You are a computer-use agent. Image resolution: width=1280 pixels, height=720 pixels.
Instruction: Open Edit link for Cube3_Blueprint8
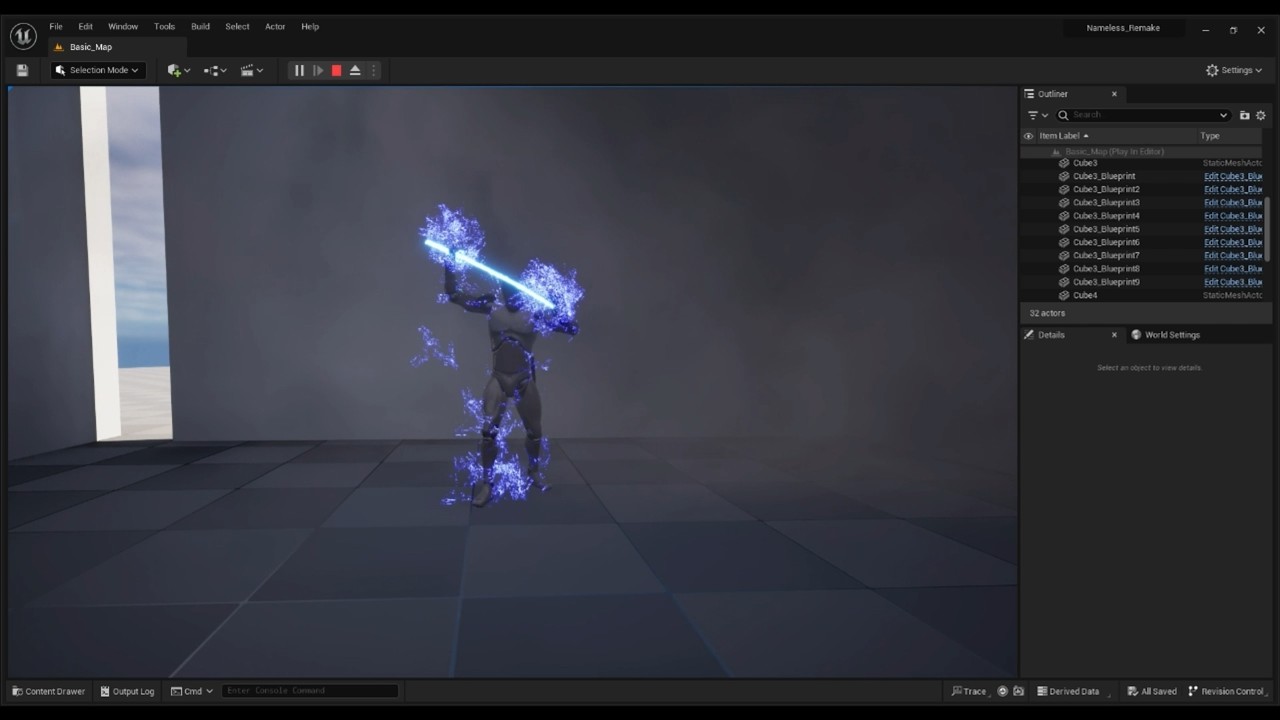click(x=1233, y=269)
